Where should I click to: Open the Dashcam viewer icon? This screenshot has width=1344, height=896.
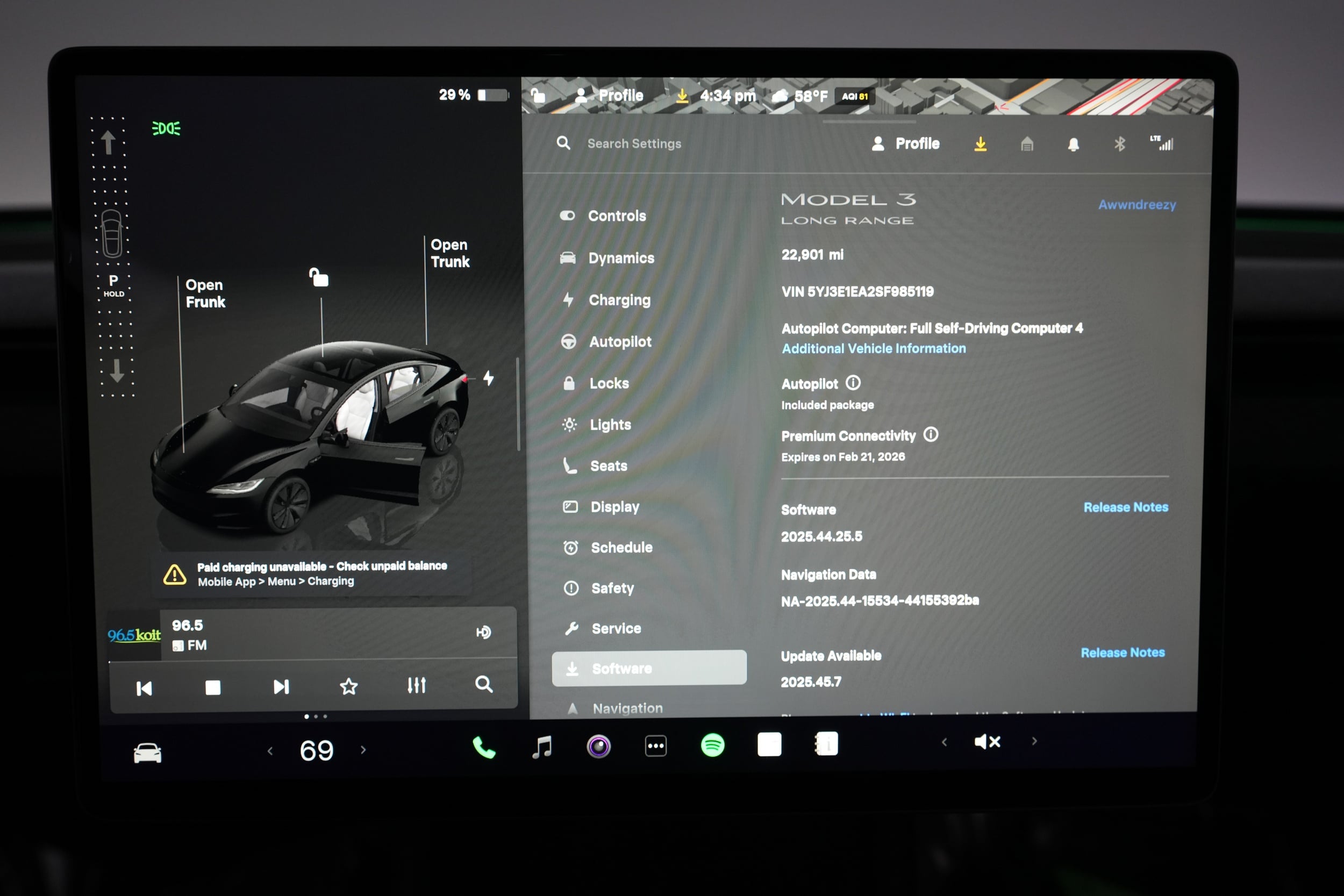pos(598,744)
